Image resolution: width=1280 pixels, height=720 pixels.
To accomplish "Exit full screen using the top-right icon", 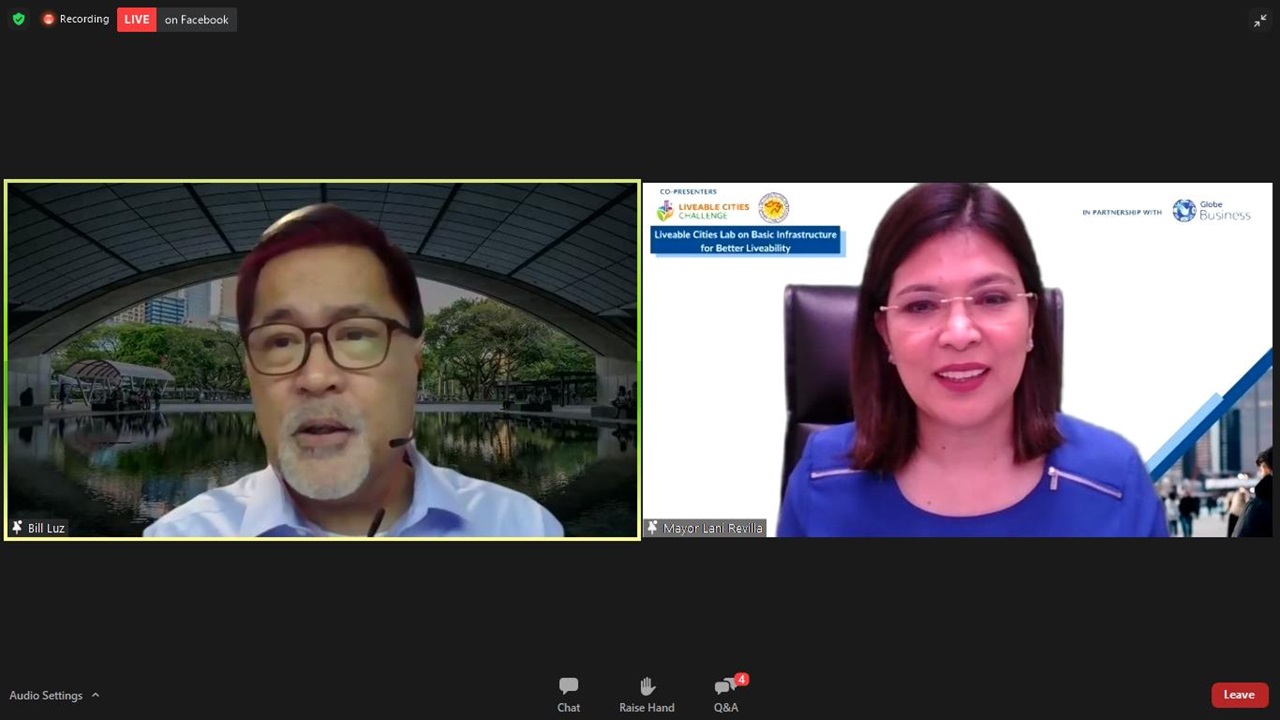I will click(1260, 20).
